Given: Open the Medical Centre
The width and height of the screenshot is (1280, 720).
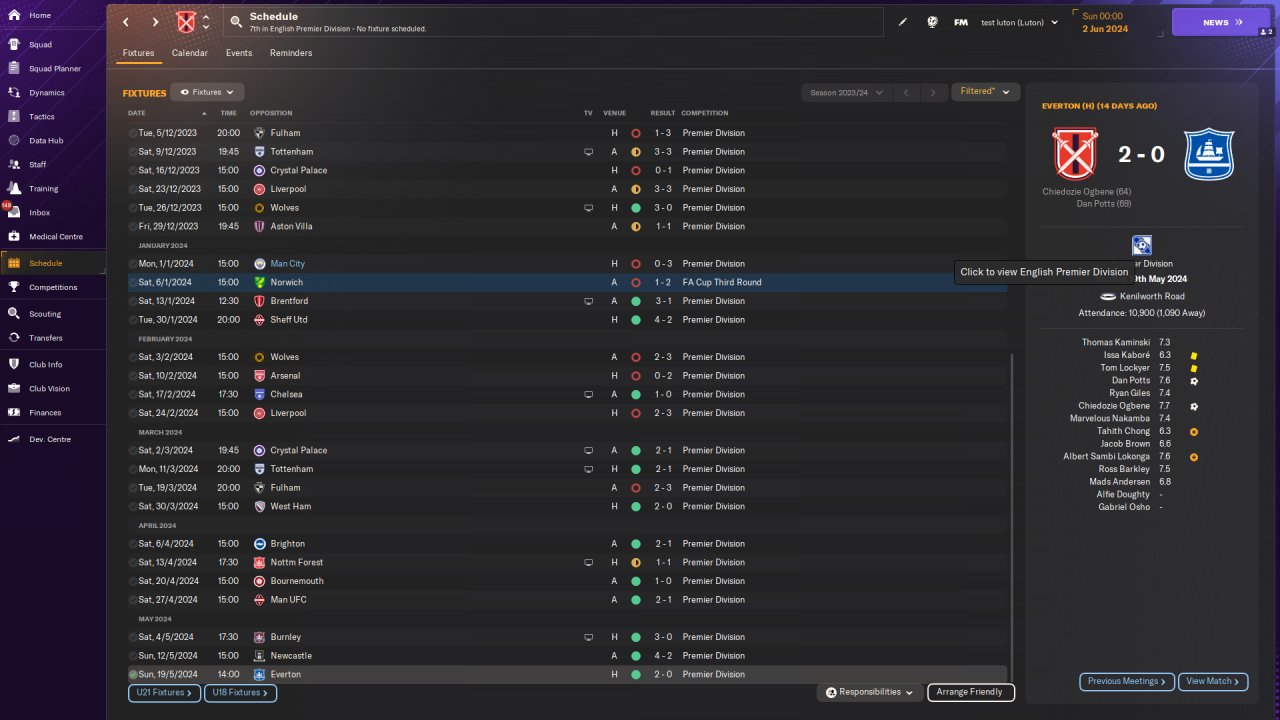Looking at the screenshot, I should 53,236.
